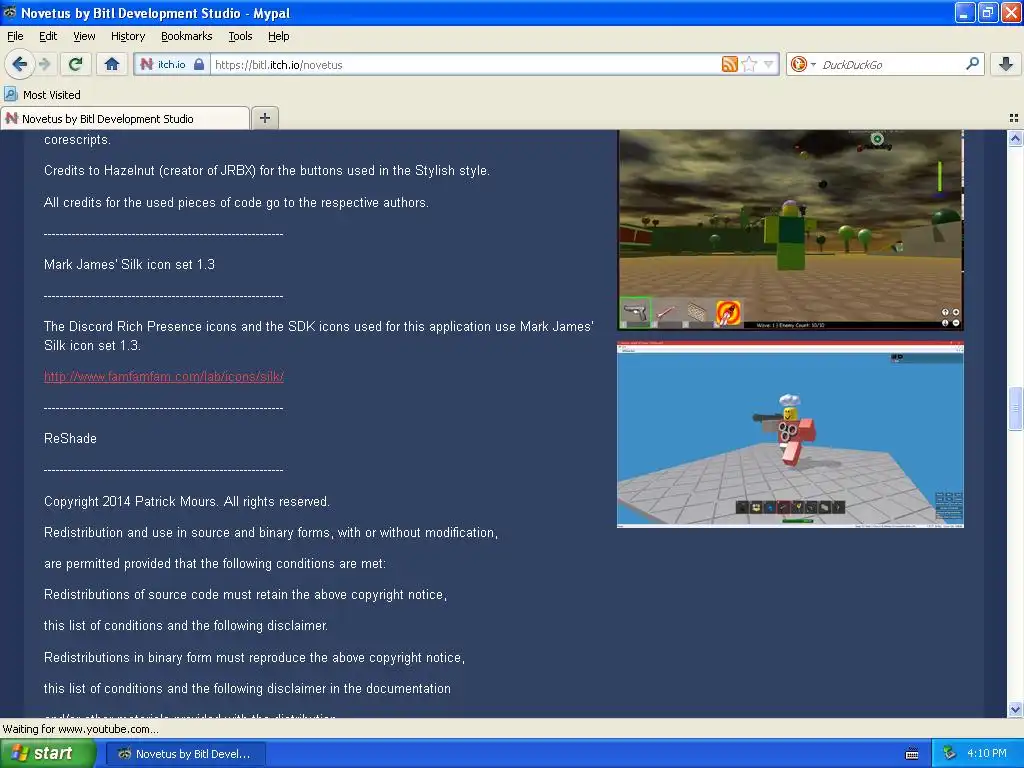This screenshot has height=768, width=1024.
Task: Open the blue-sky character screenshot thumbnail
Action: tap(790, 434)
